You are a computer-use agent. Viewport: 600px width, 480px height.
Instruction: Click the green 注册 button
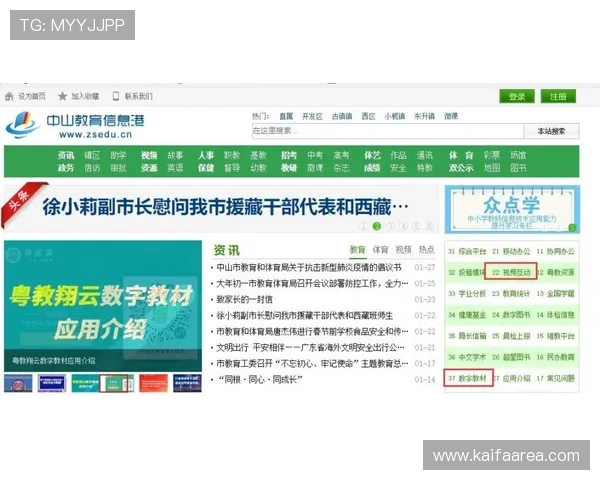coord(558,96)
